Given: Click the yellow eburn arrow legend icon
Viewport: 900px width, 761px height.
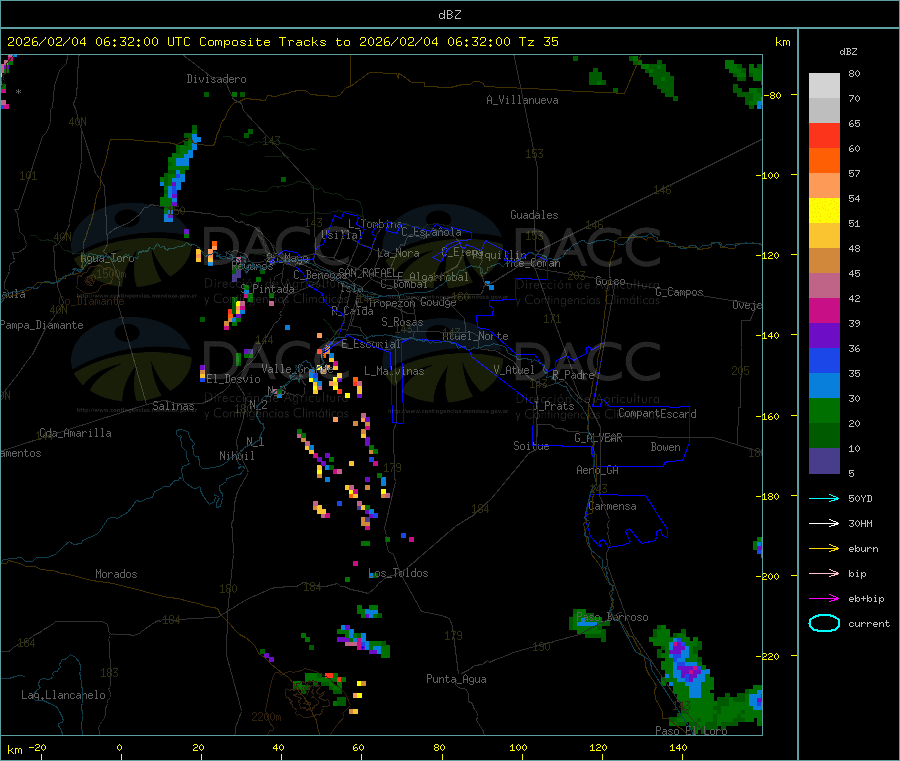Looking at the screenshot, I should [824, 548].
